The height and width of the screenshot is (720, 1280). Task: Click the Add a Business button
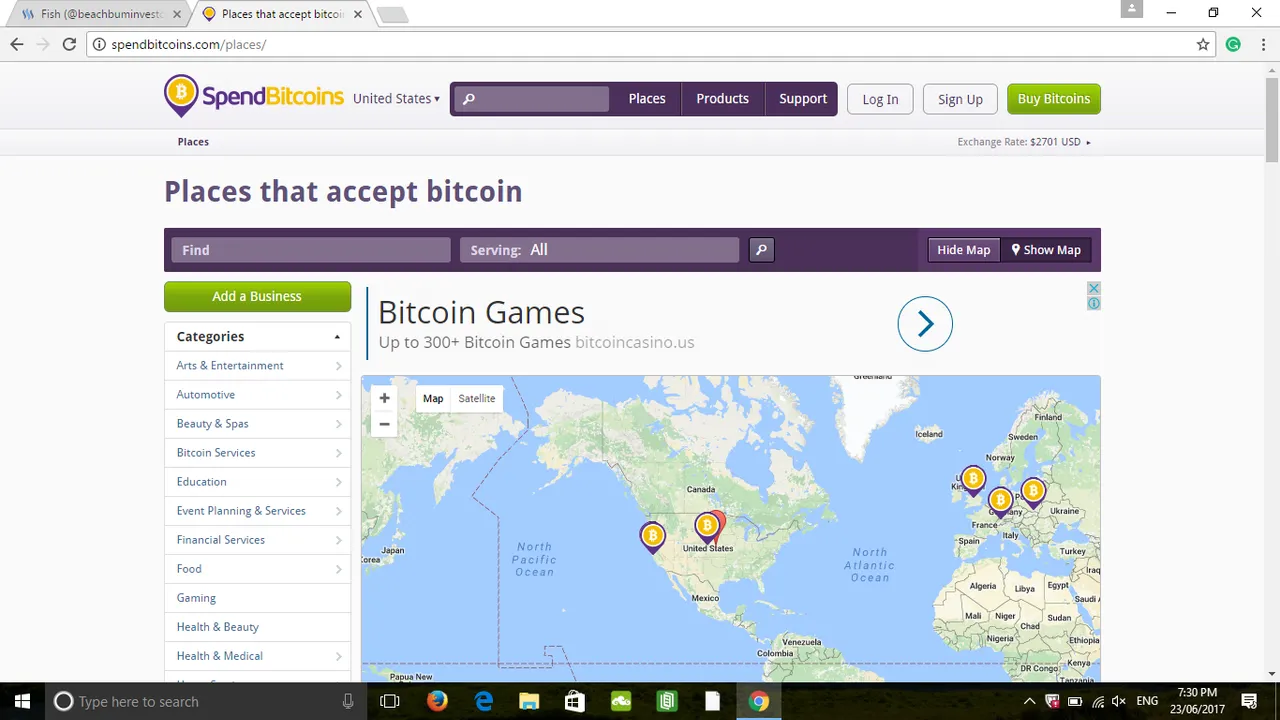[x=257, y=296]
